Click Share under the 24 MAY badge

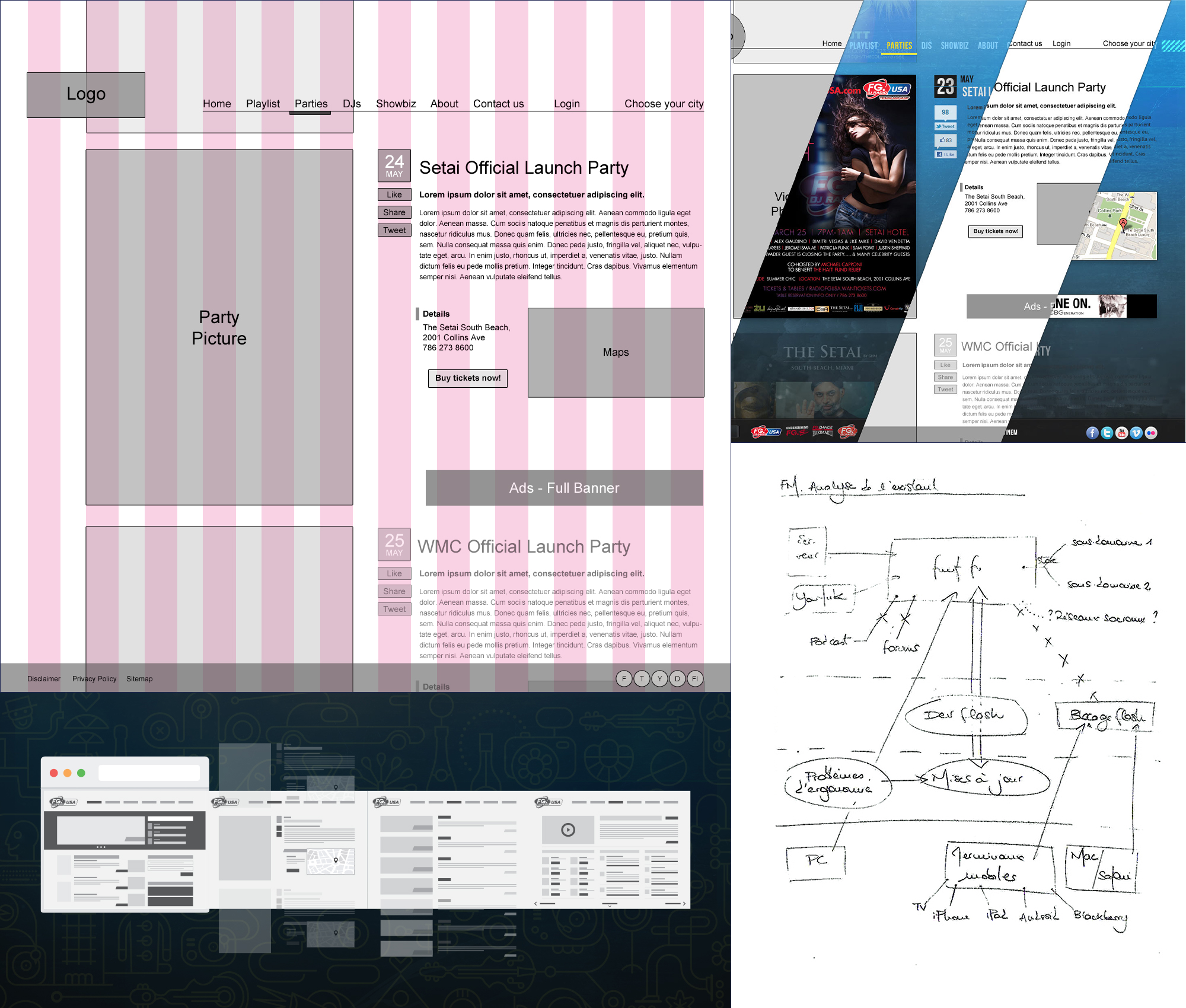[x=394, y=212]
